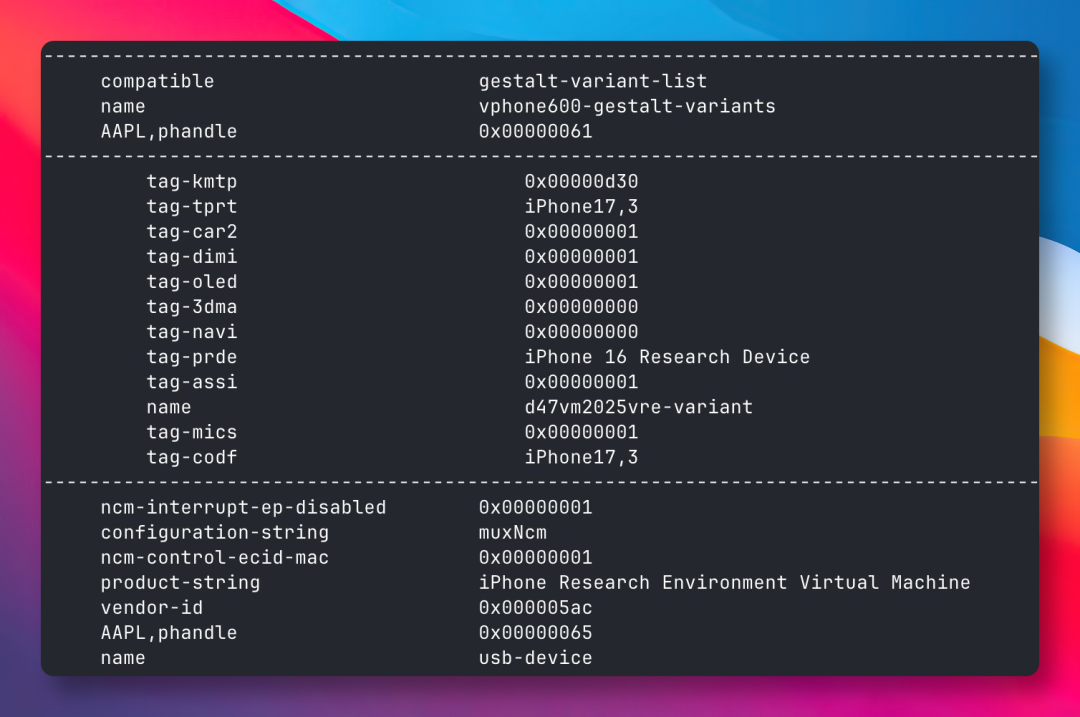The height and width of the screenshot is (717, 1080).
Task: Select the usb-device name value
Action: pyautogui.click(x=535, y=658)
